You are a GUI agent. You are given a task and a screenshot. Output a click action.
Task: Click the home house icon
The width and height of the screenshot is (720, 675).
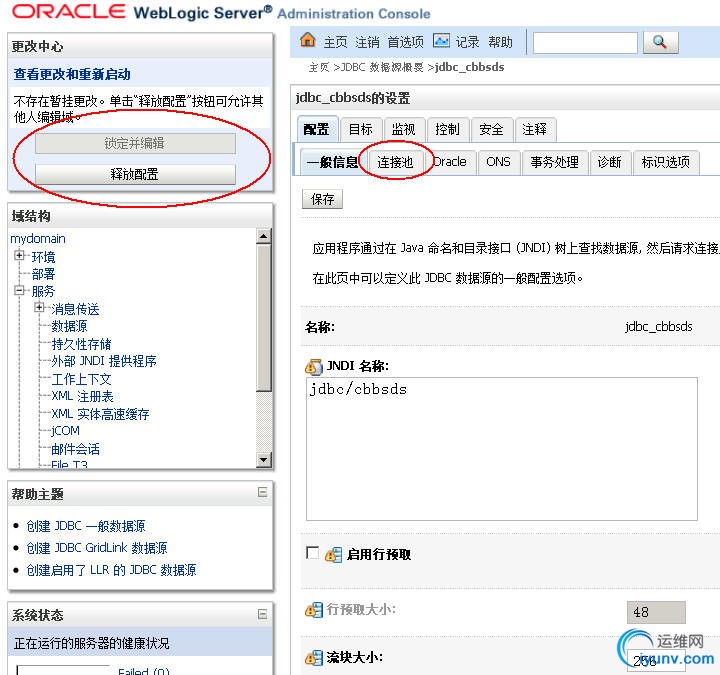[308, 40]
